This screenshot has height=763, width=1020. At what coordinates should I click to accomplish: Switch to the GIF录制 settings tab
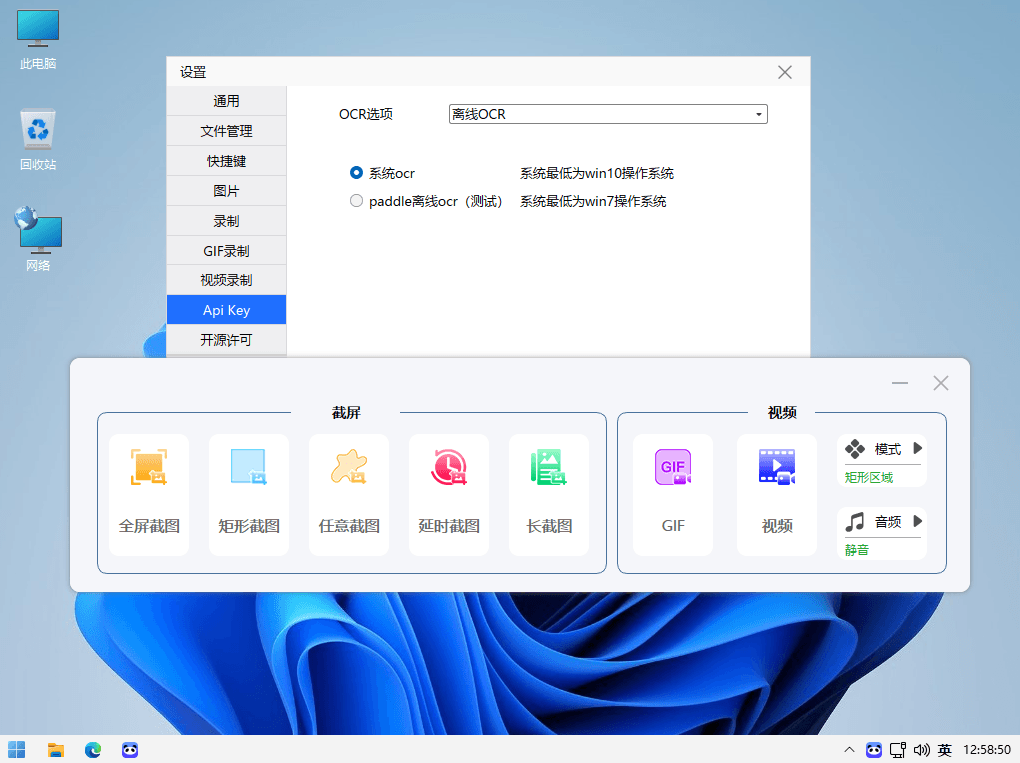226,250
